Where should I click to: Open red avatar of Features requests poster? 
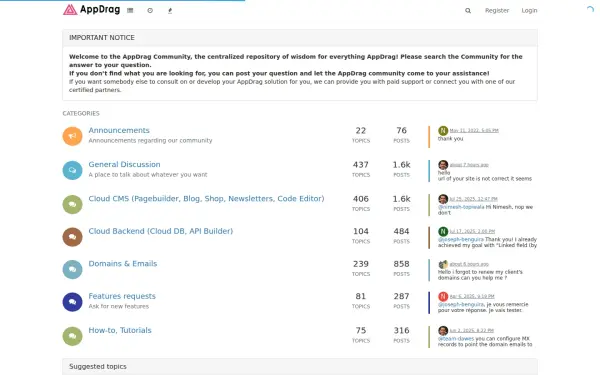coord(443,297)
